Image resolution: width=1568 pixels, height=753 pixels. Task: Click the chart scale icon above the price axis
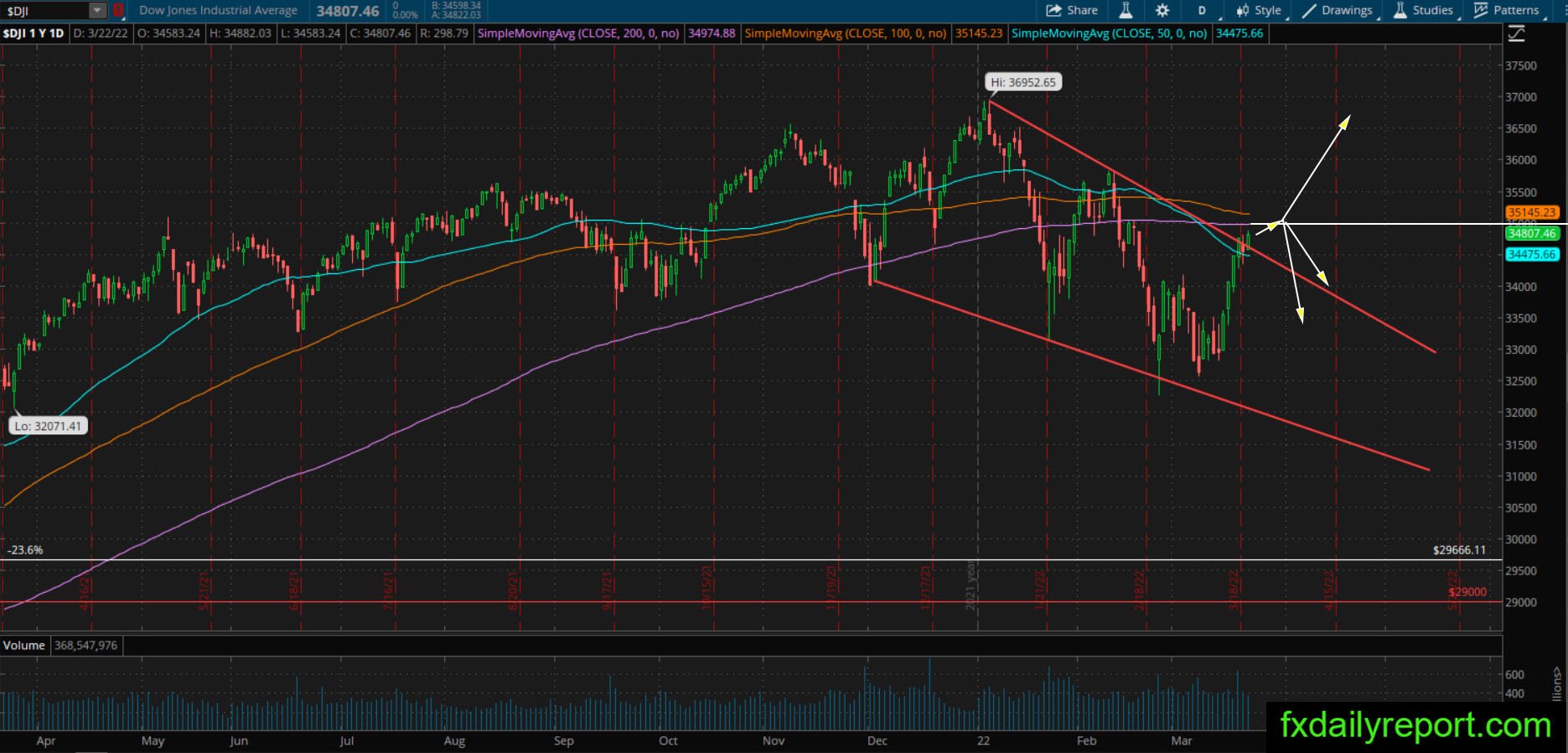(1516, 34)
